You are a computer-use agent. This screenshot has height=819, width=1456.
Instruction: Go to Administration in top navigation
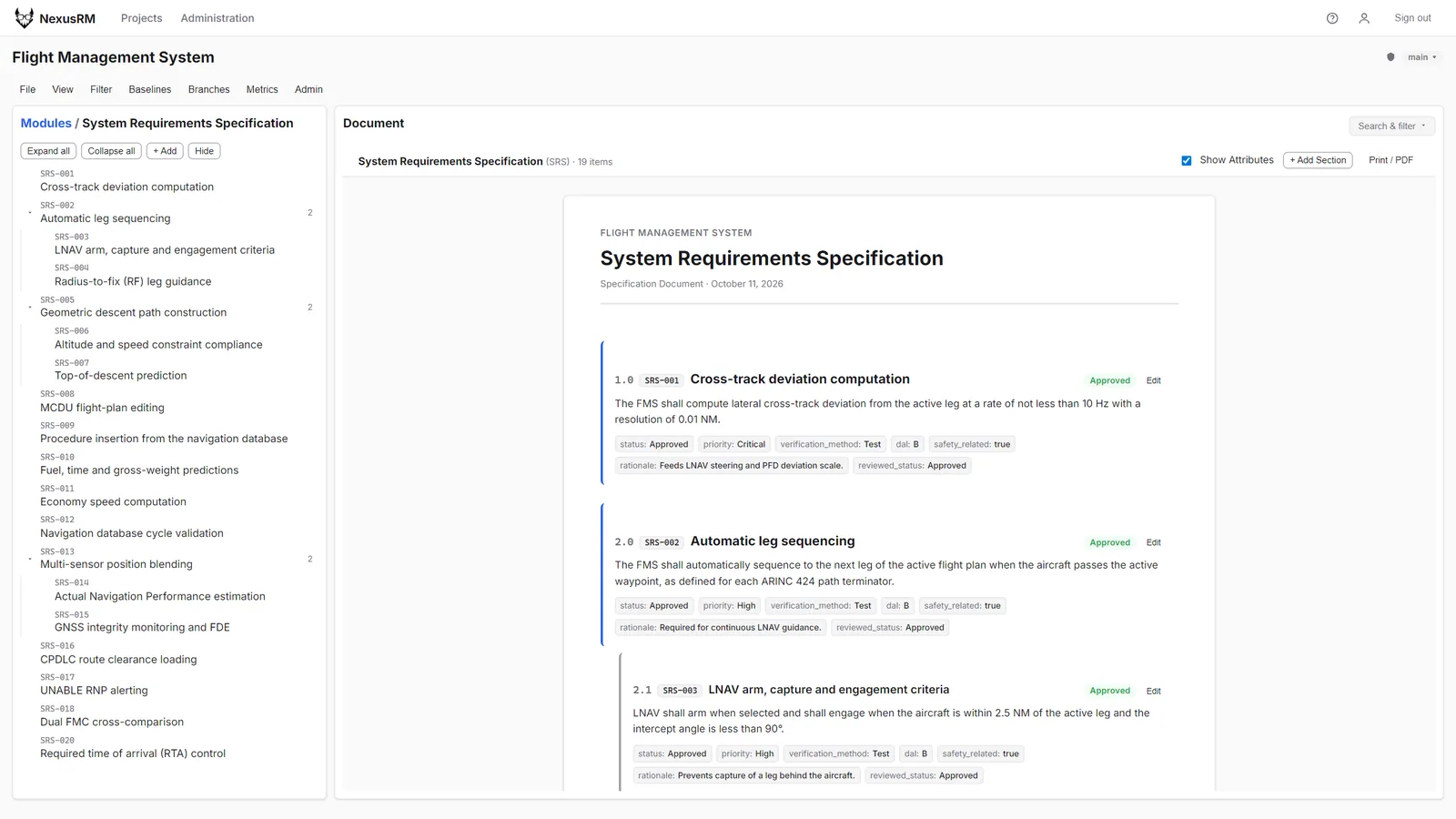pos(217,18)
